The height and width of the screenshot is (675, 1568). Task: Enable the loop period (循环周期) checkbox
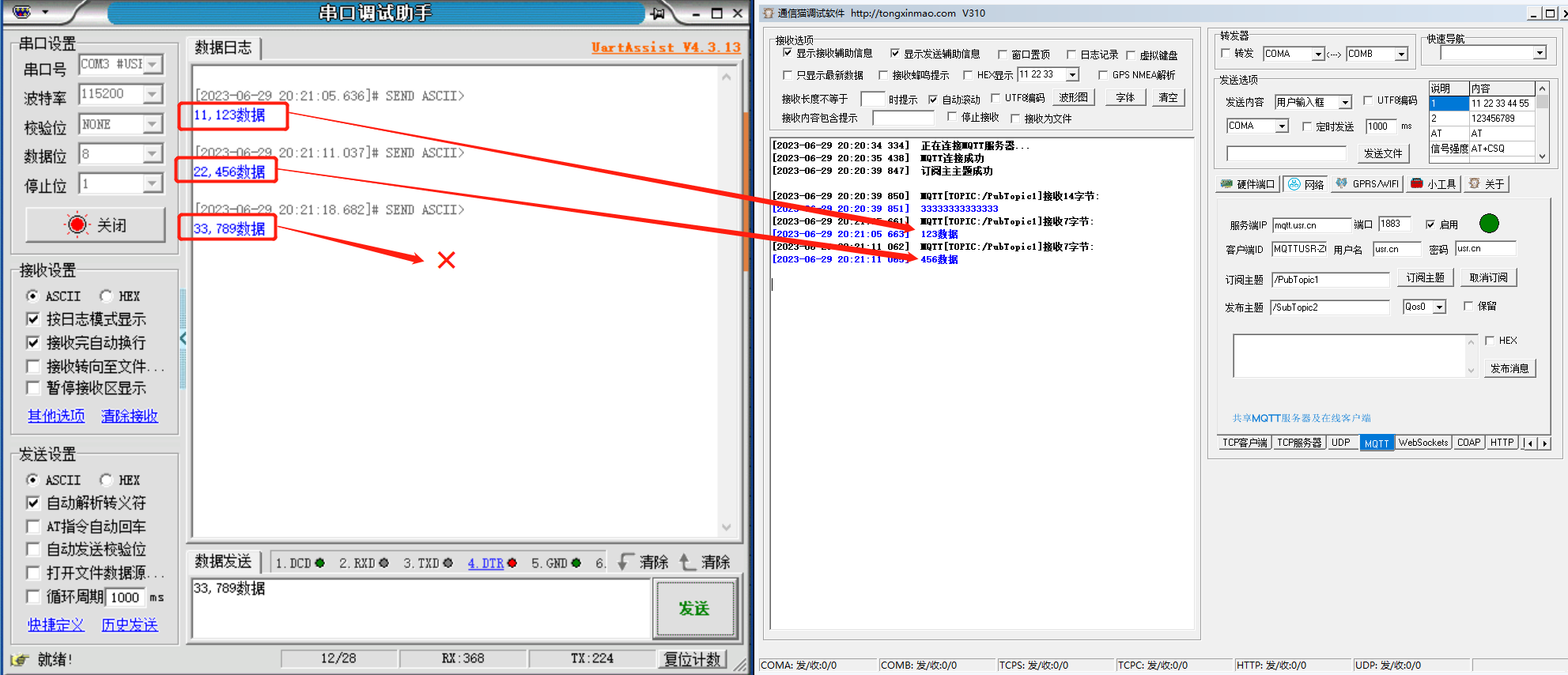[x=33, y=597]
